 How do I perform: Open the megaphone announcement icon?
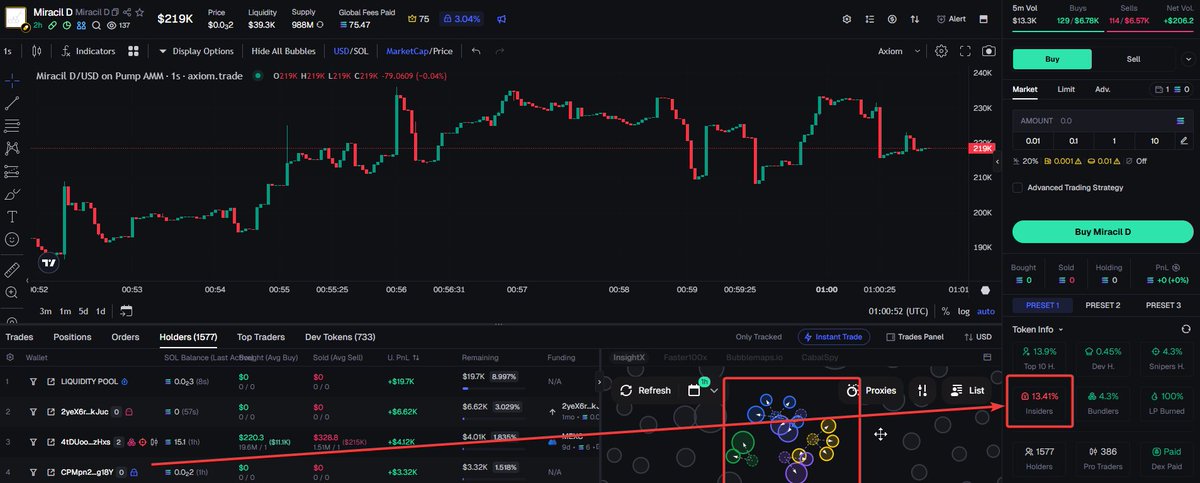coord(501,19)
